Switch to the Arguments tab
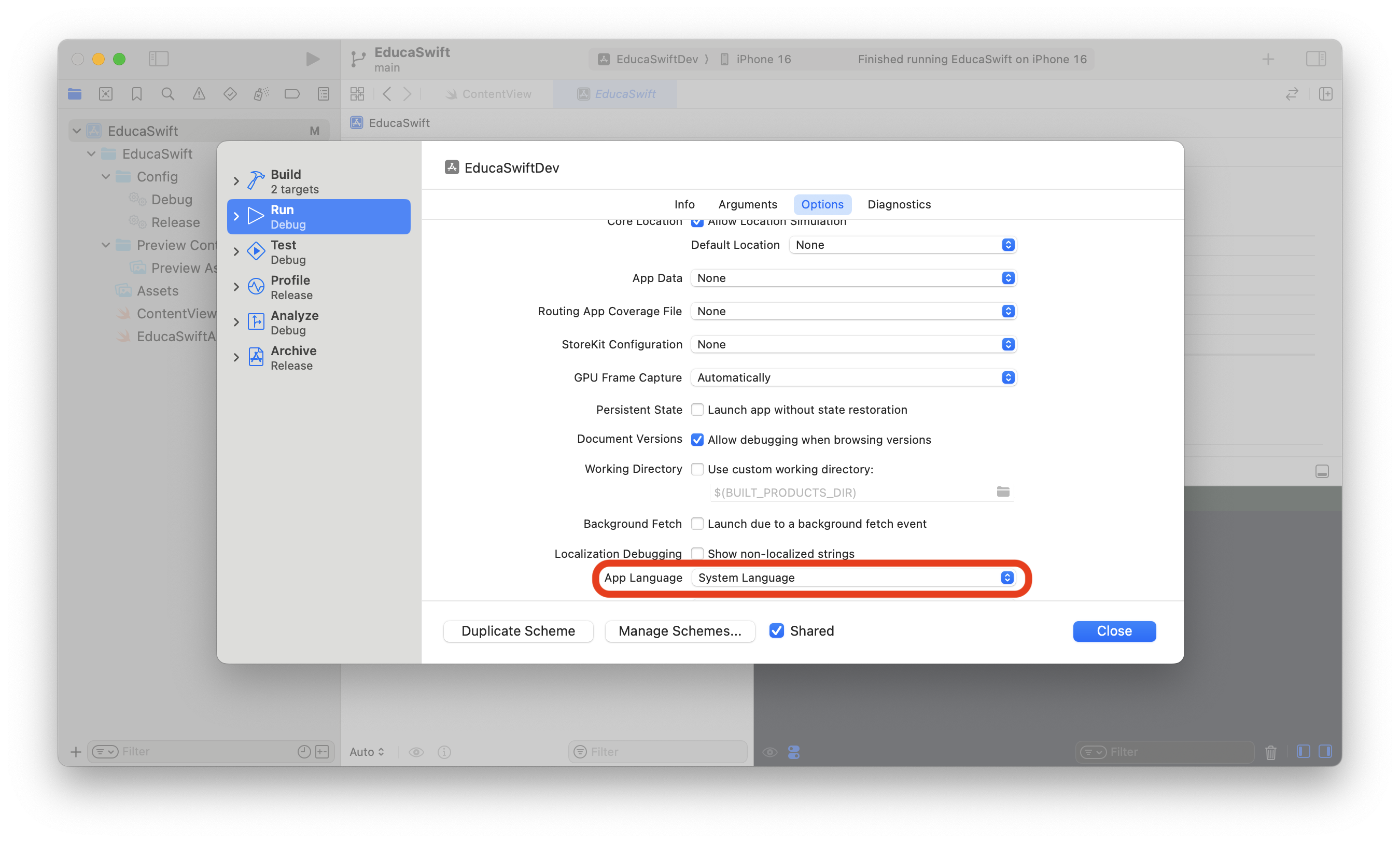1400x843 pixels. click(747, 204)
